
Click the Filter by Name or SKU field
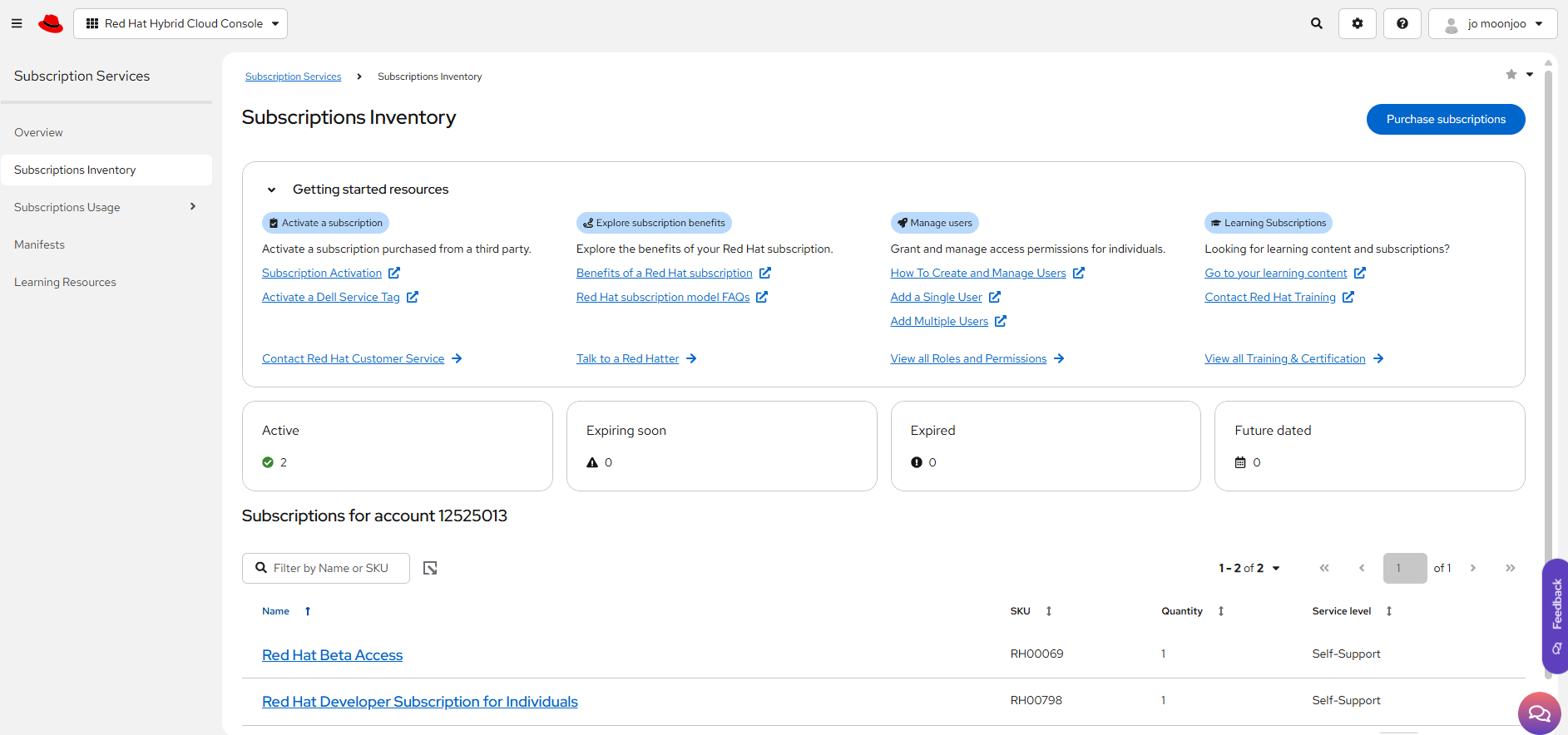[x=326, y=568]
